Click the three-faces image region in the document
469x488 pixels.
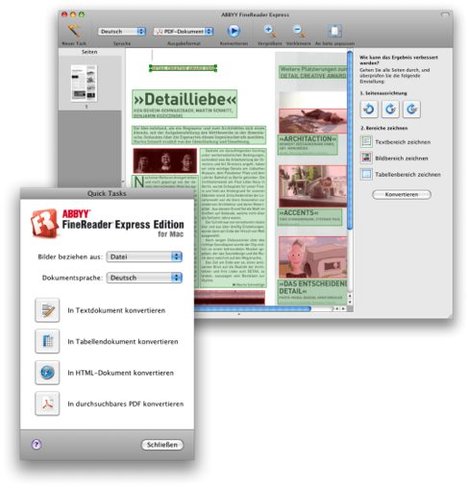click(165, 161)
